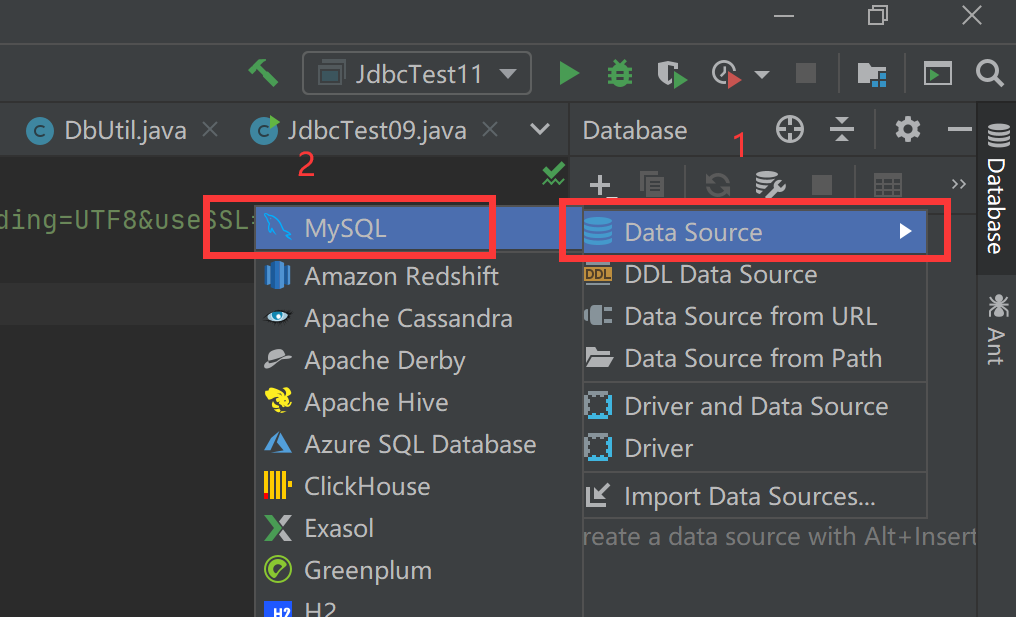The width and height of the screenshot is (1016, 617).
Task: Click the Profiler run icon
Action: 726,73
